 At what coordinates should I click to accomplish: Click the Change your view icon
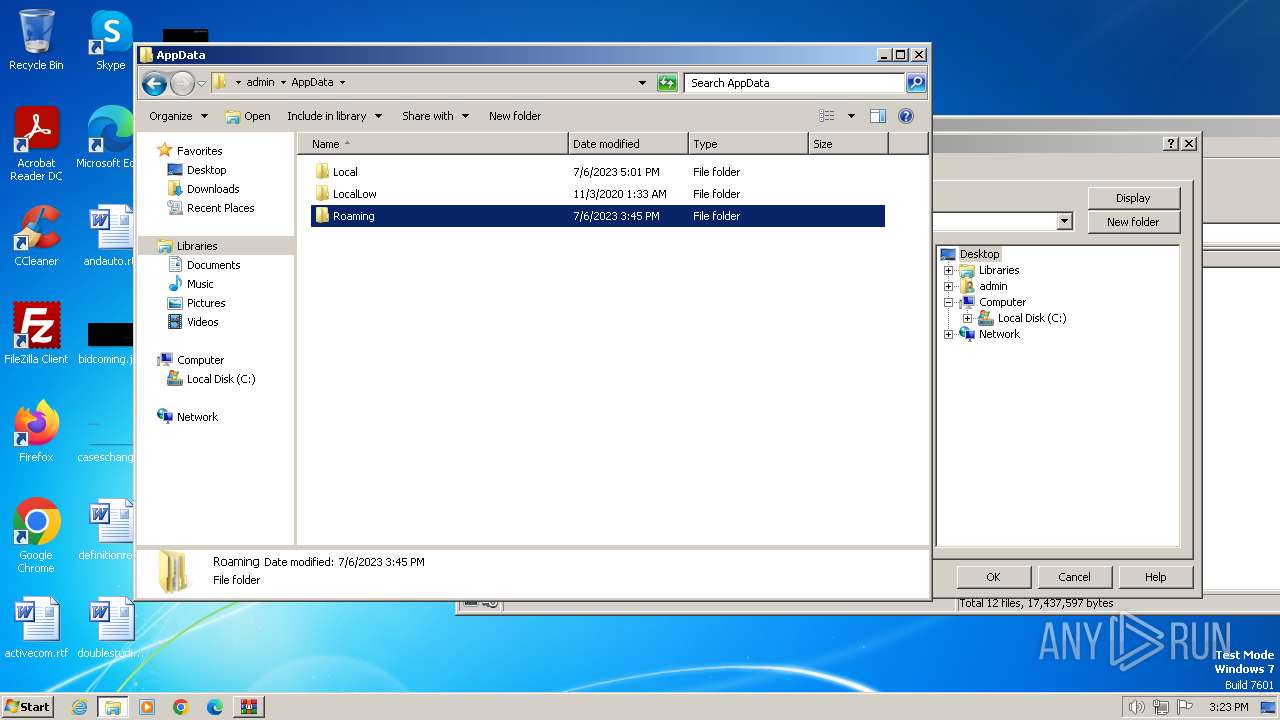[826, 116]
